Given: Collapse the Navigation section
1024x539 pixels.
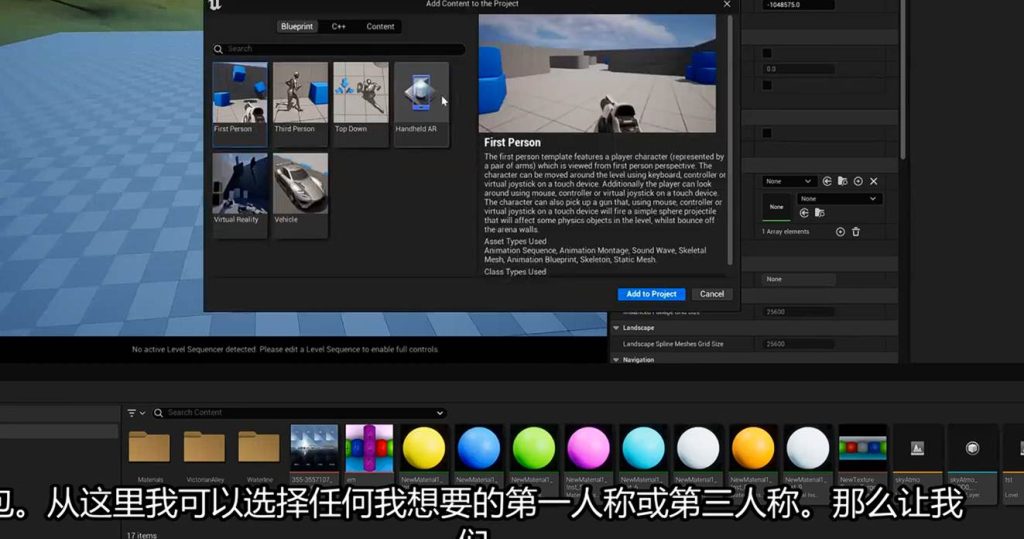Looking at the screenshot, I should tap(616, 360).
